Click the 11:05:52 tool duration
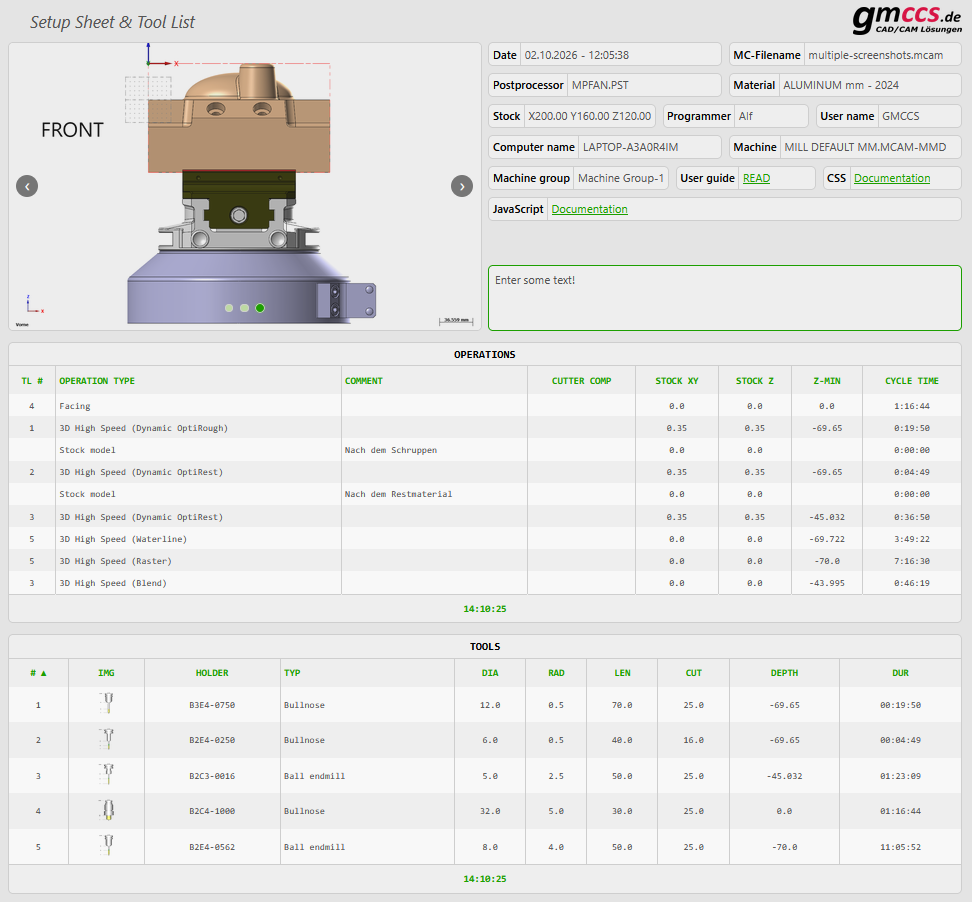 coord(901,847)
